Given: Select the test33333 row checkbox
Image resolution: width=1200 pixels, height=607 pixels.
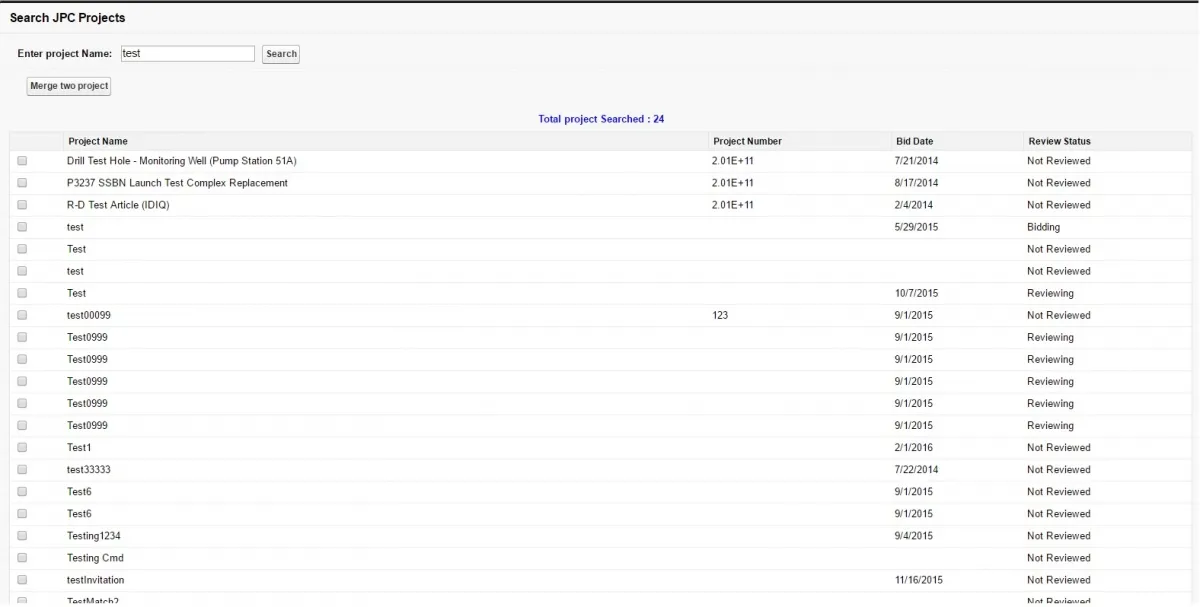Looking at the screenshot, I should pos(22,470).
